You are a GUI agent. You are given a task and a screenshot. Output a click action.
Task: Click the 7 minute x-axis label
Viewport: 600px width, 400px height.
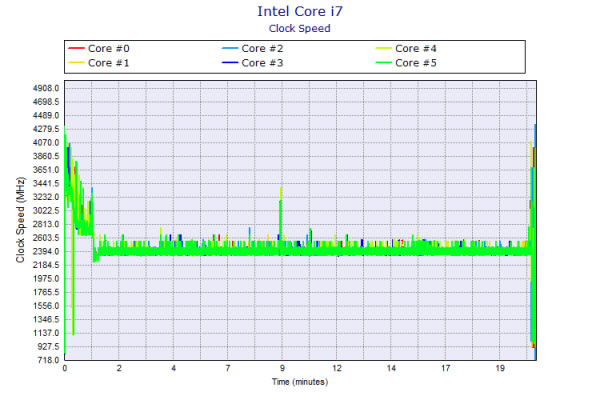[228, 368]
